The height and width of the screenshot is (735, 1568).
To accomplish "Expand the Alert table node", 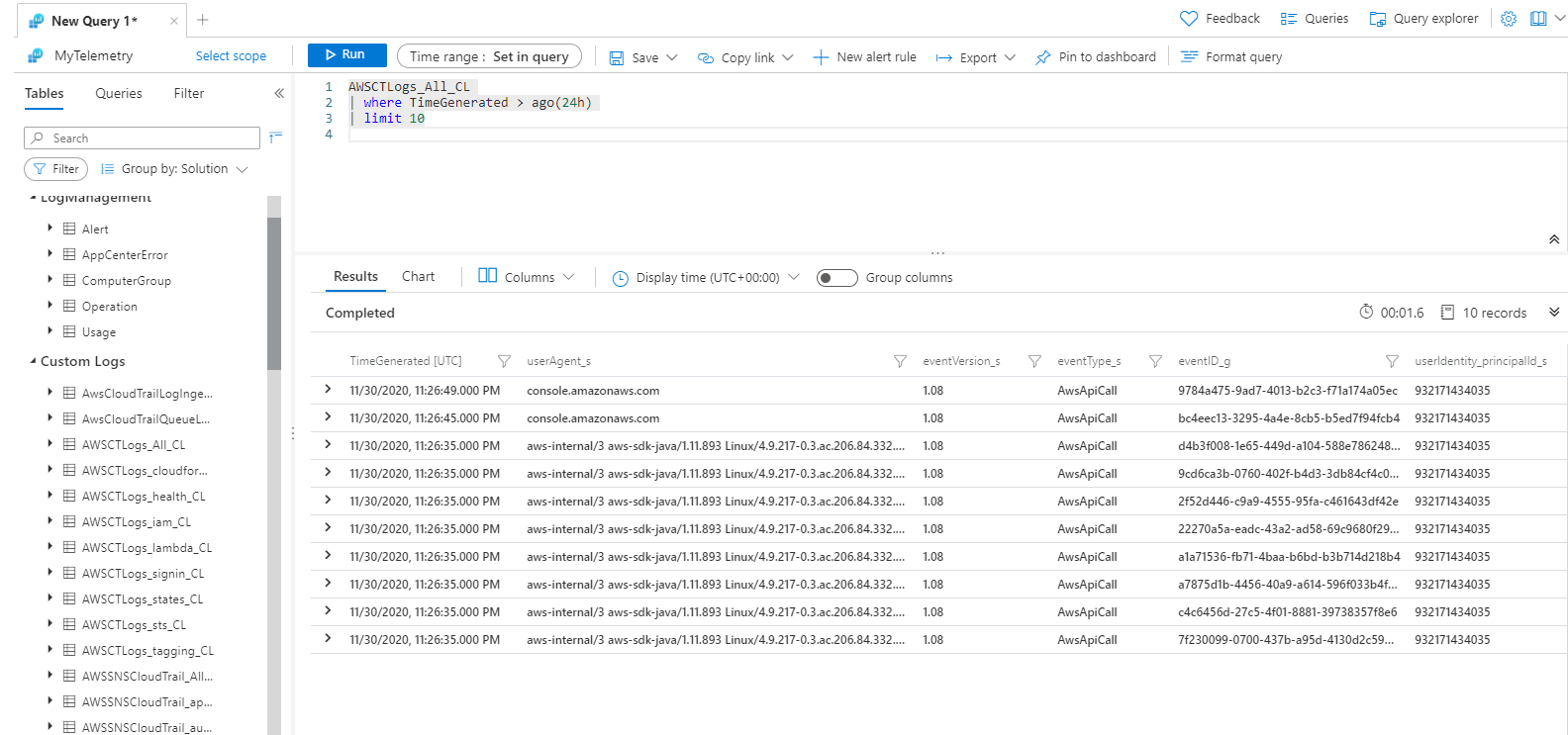I will click(x=49, y=228).
